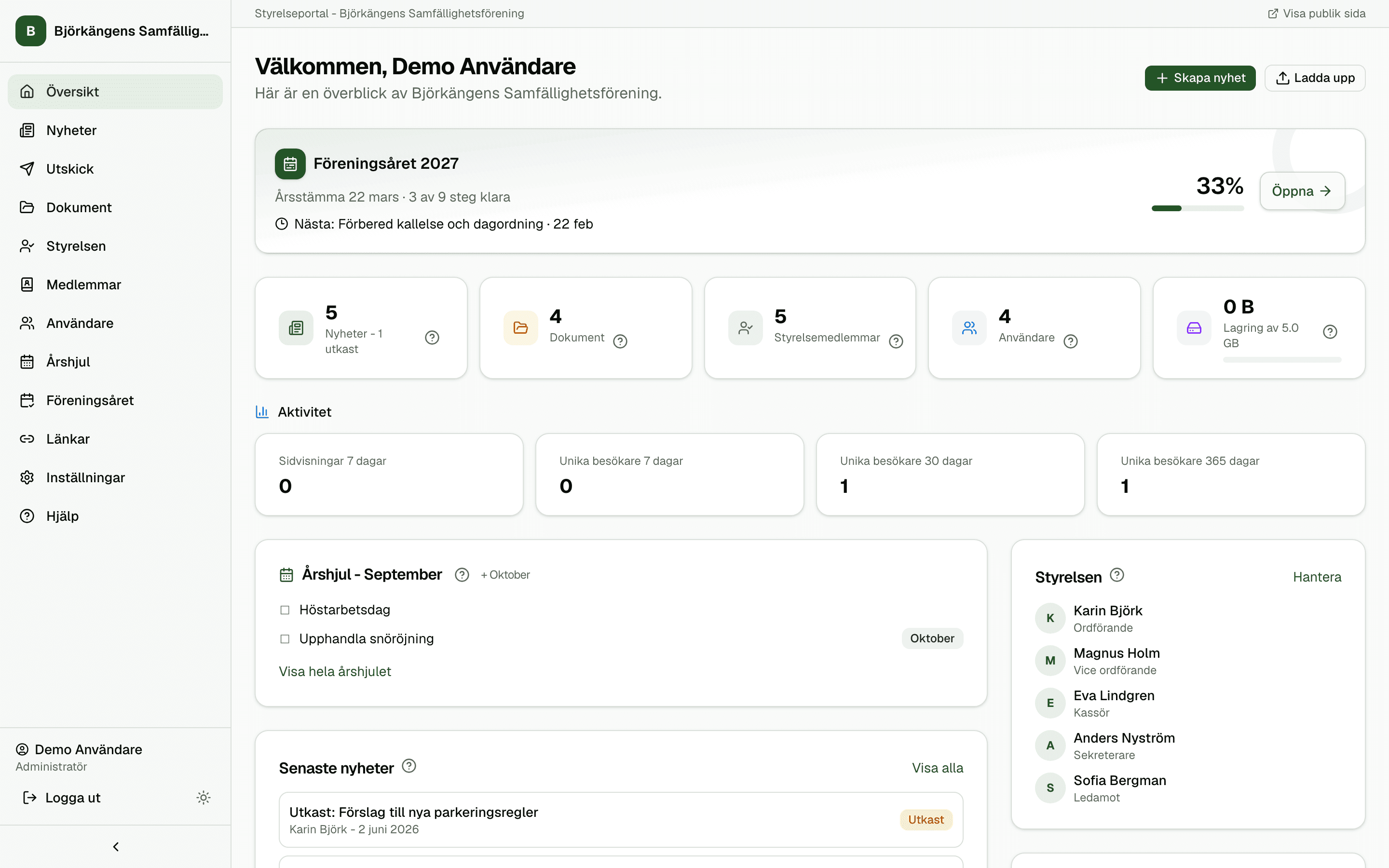Open help tooltip for Nyheter stat card
This screenshot has width=1389, height=868.
[x=432, y=338]
